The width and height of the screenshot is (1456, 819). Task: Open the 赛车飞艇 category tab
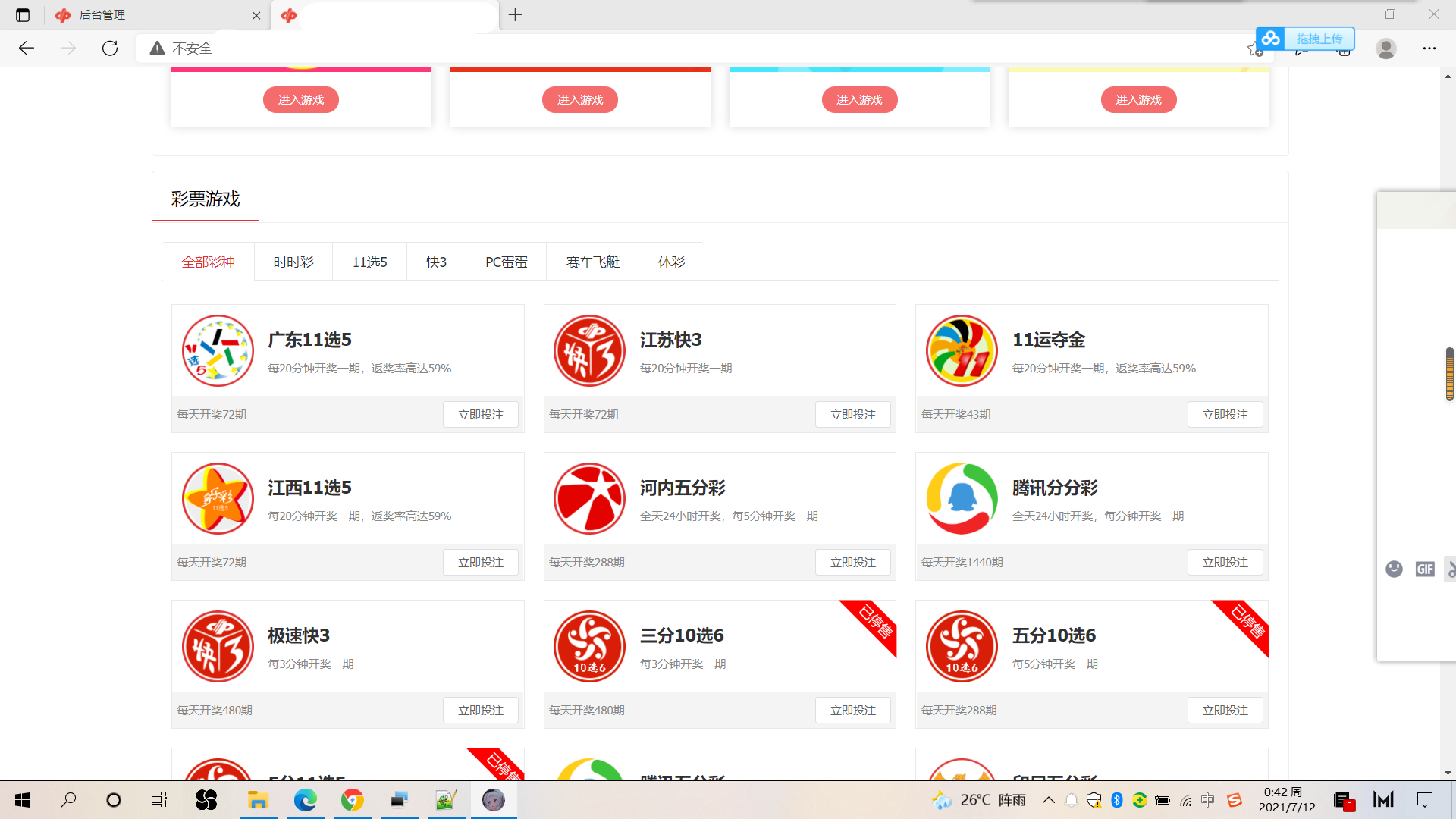point(592,262)
